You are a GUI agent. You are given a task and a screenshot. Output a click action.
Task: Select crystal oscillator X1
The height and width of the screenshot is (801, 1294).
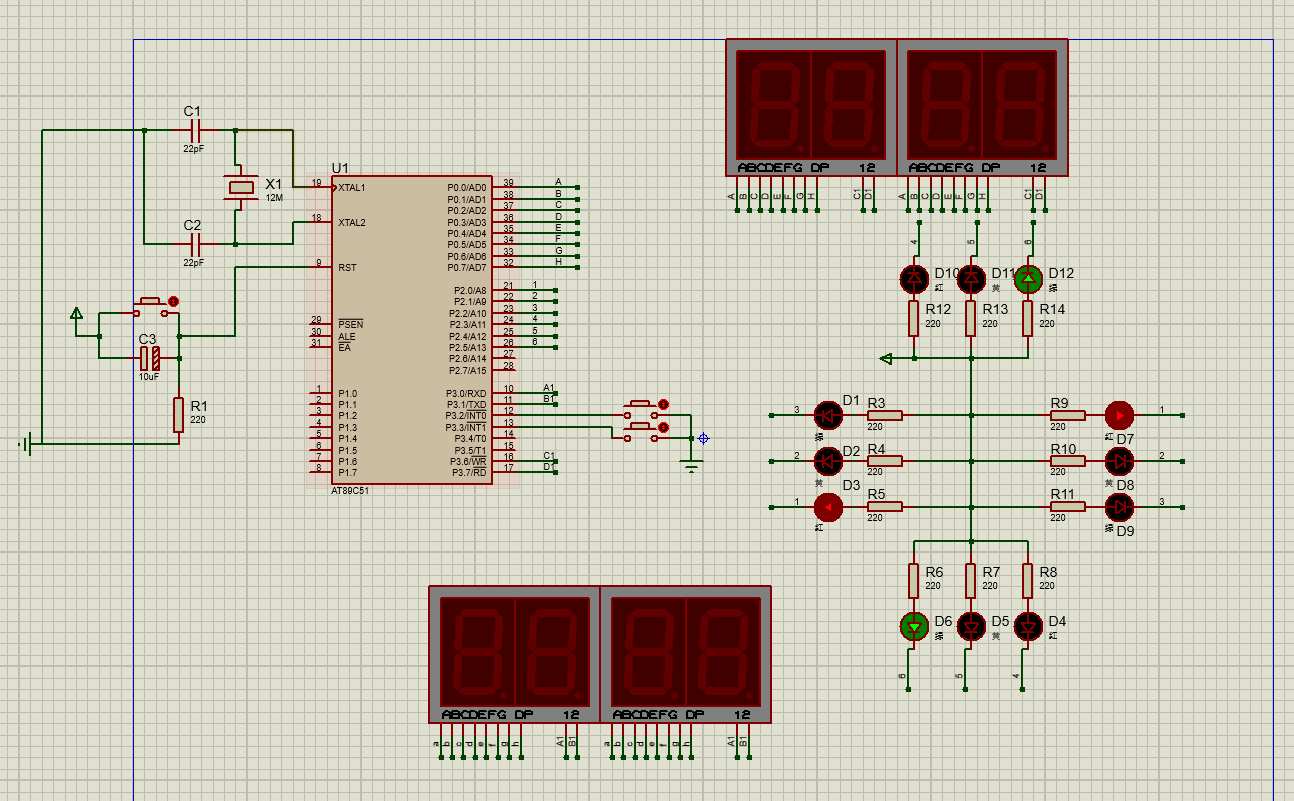[x=240, y=187]
